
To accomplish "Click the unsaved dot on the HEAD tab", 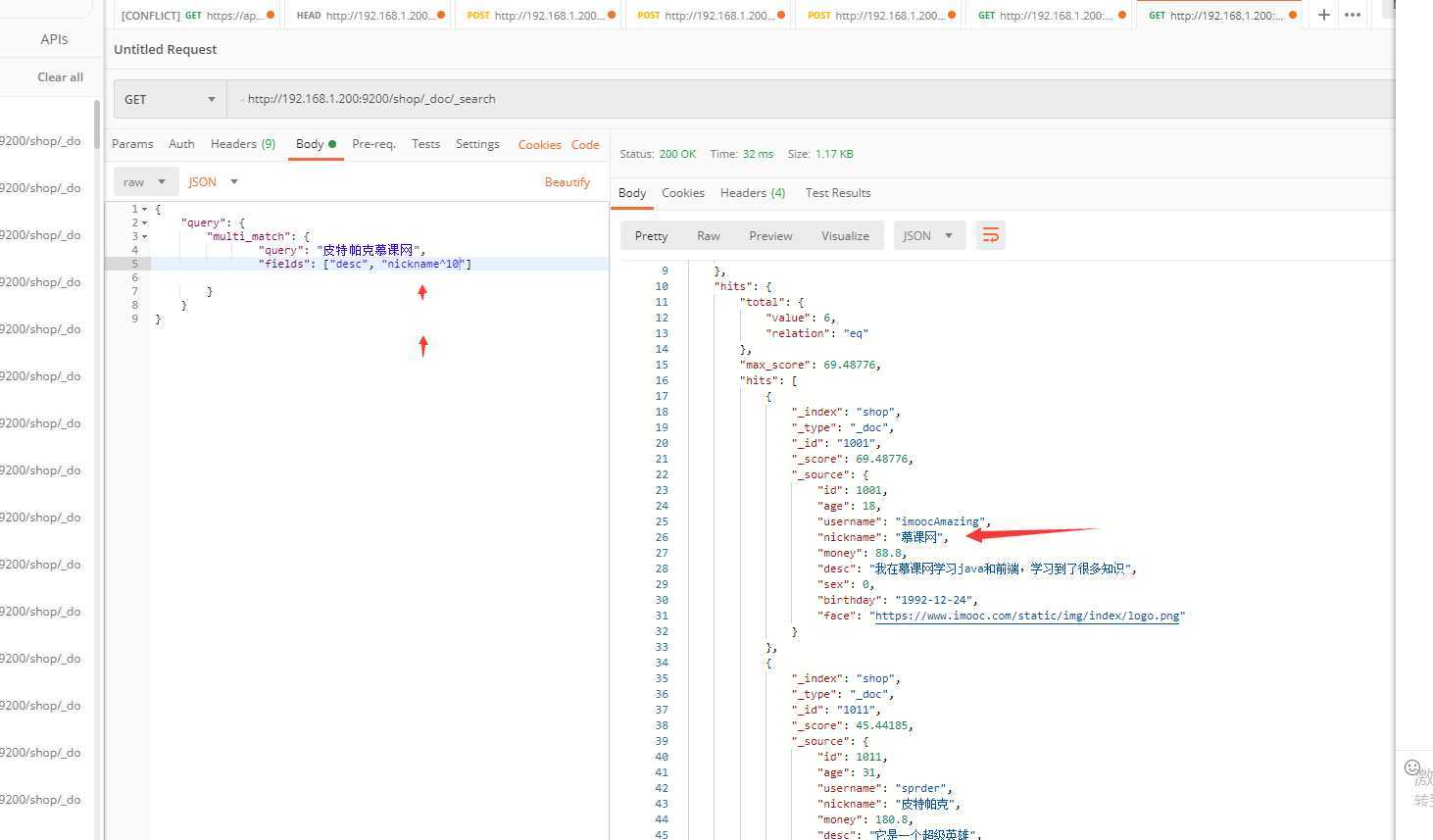I will click(x=440, y=15).
